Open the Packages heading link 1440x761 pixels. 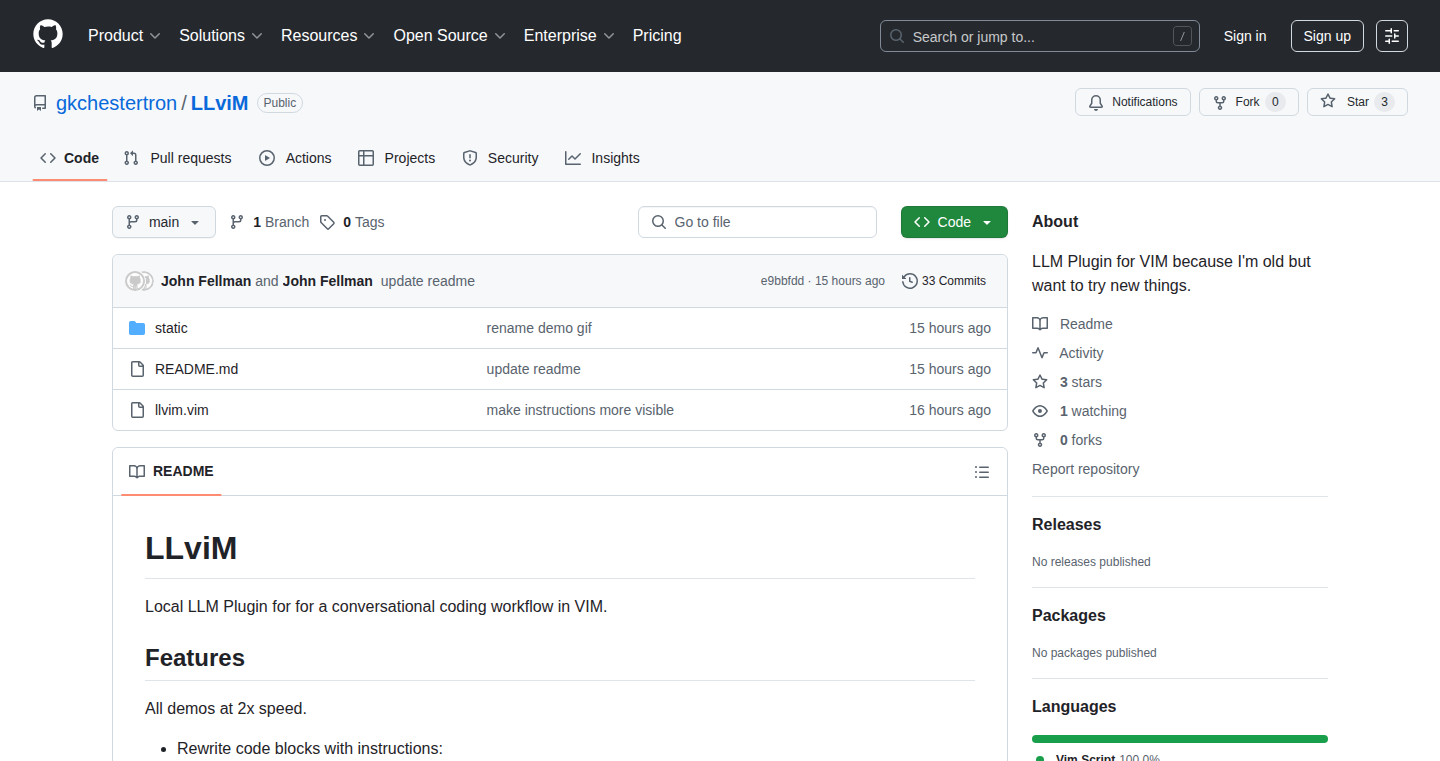(1069, 616)
